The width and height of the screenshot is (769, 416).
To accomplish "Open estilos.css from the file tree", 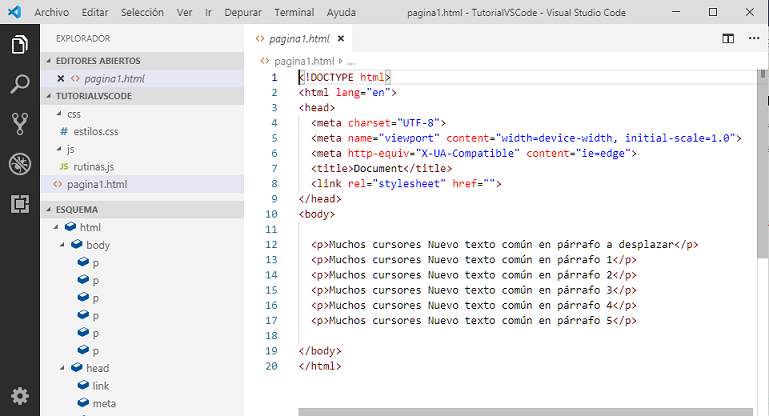I will coord(96,131).
